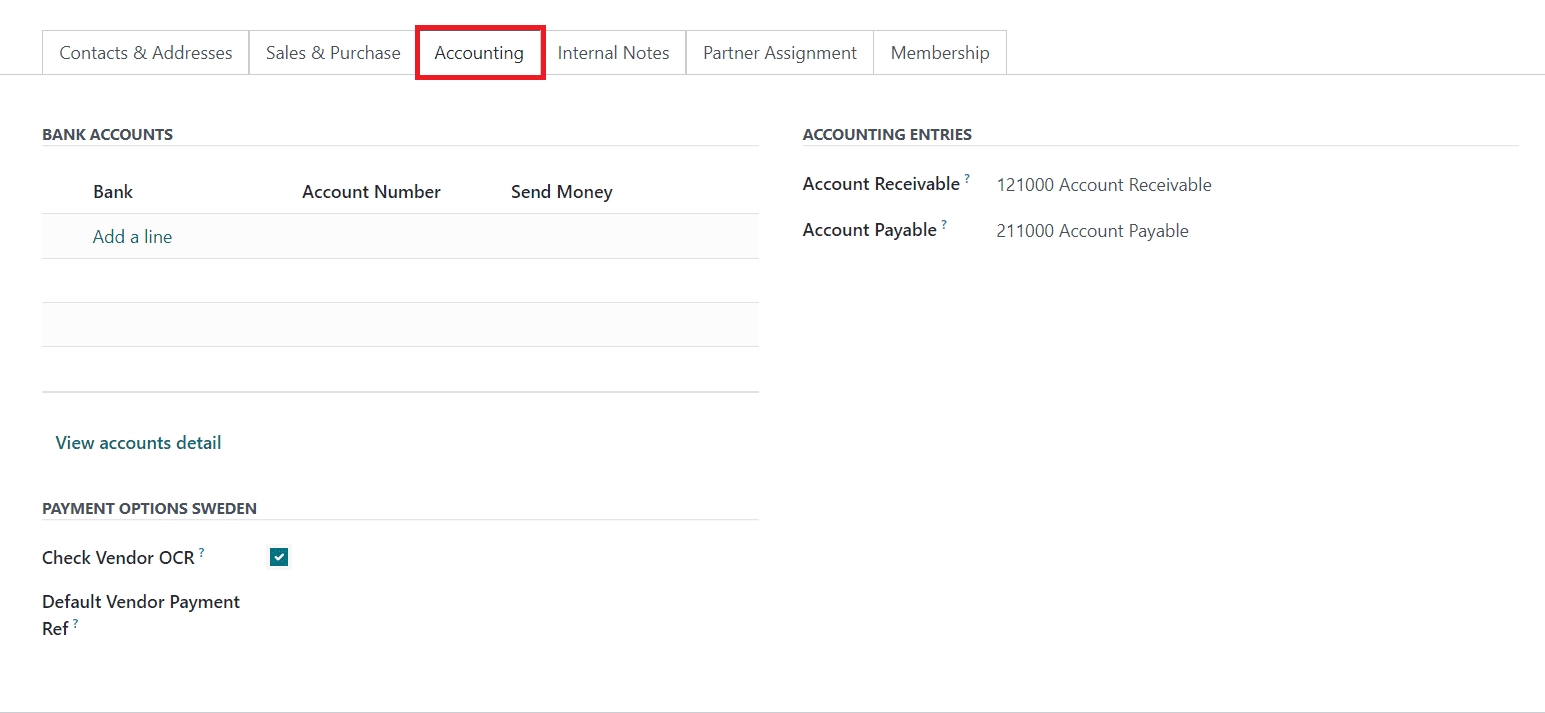Open the Partner Assignment tab
Image resolution: width=1545 pixels, height=713 pixels.
click(x=779, y=53)
